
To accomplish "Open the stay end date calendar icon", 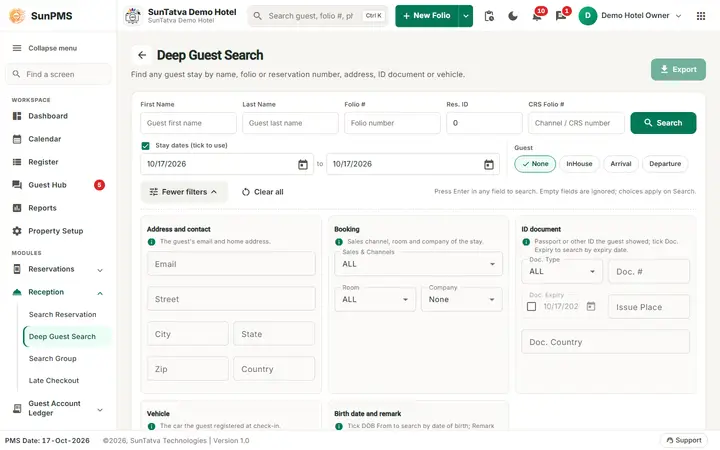I will point(489,164).
